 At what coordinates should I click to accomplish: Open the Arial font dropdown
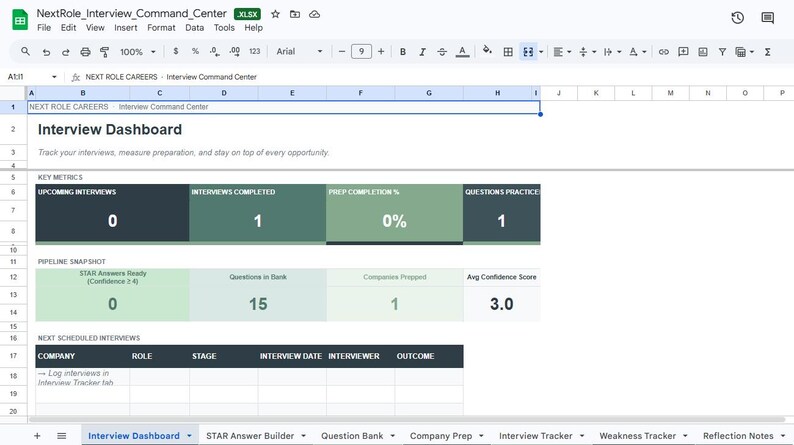point(299,51)
